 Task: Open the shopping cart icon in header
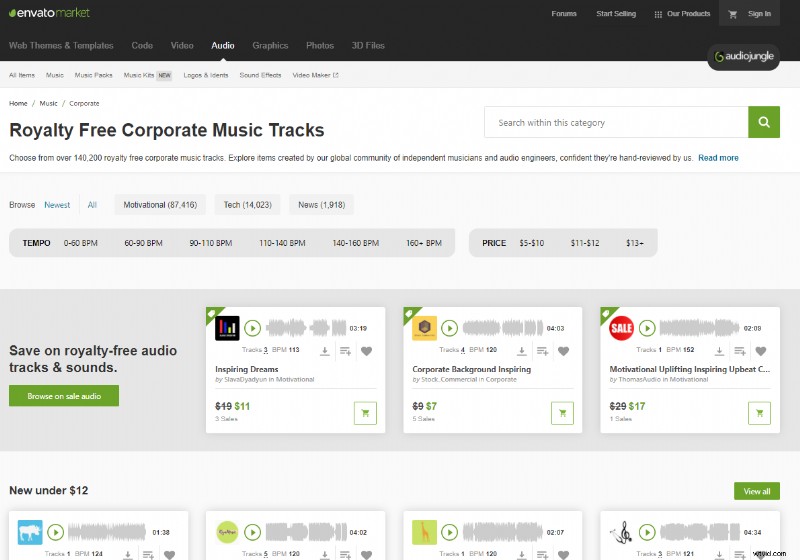pos(733,14)
